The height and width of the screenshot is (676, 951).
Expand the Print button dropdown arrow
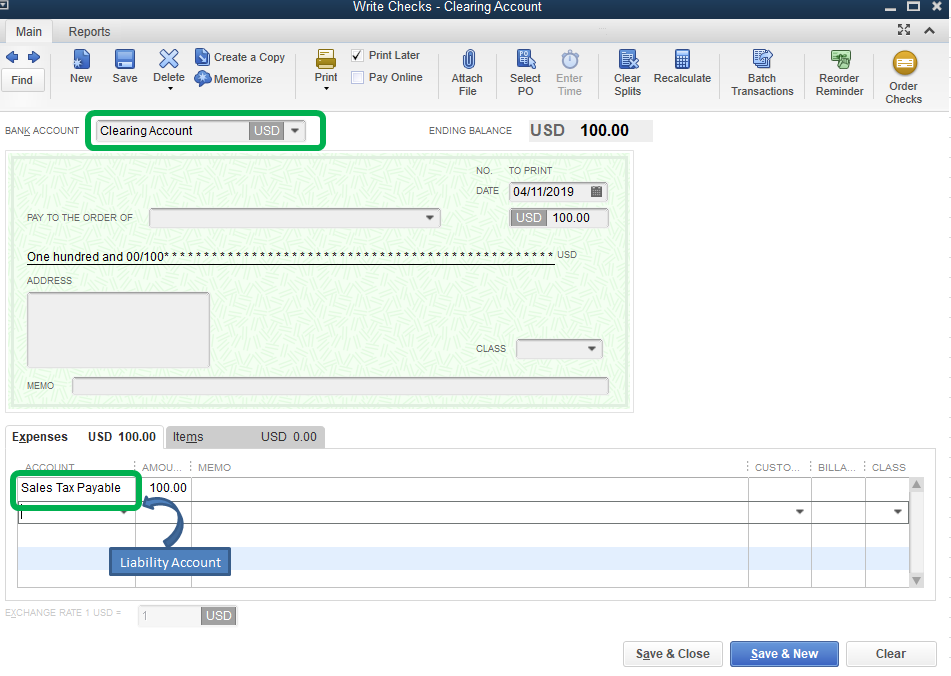(x=326, y=89)
